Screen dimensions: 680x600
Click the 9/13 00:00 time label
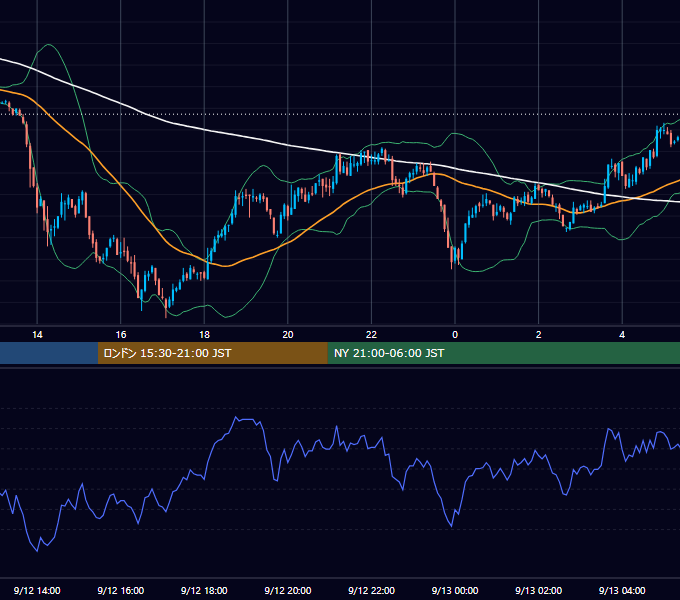pos(455,590)
